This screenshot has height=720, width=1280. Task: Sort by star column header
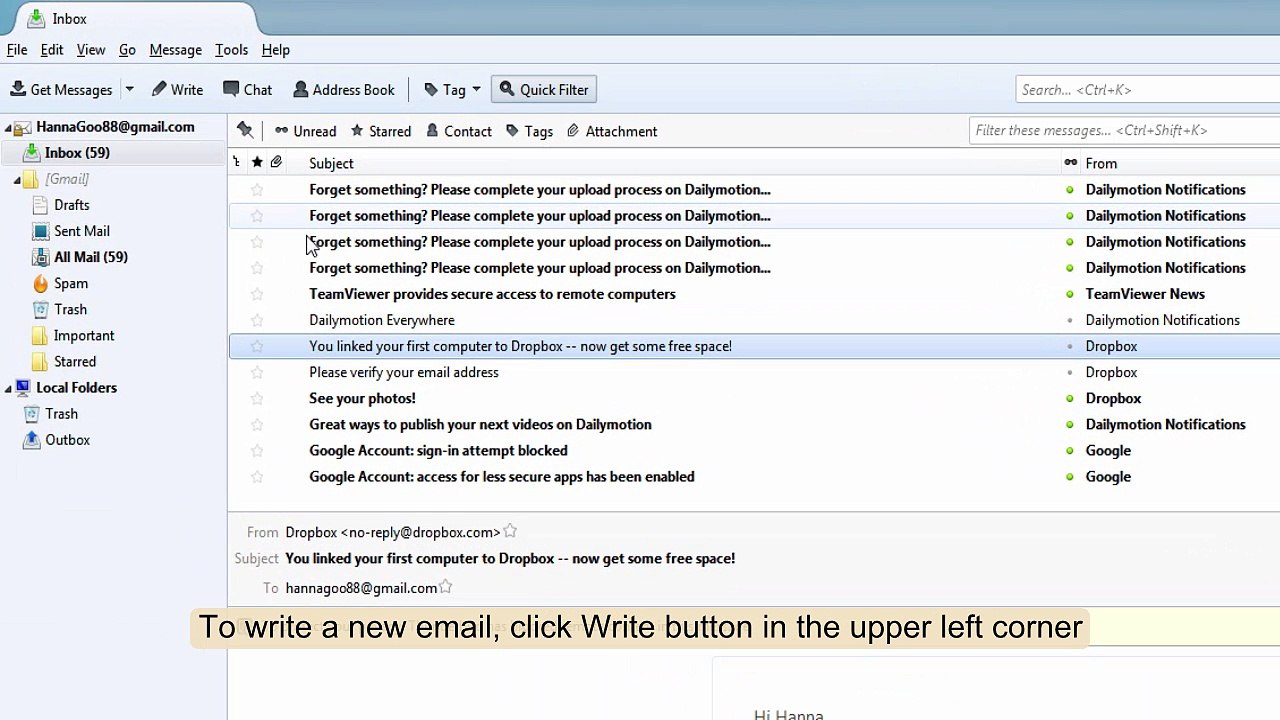(257, 163)
